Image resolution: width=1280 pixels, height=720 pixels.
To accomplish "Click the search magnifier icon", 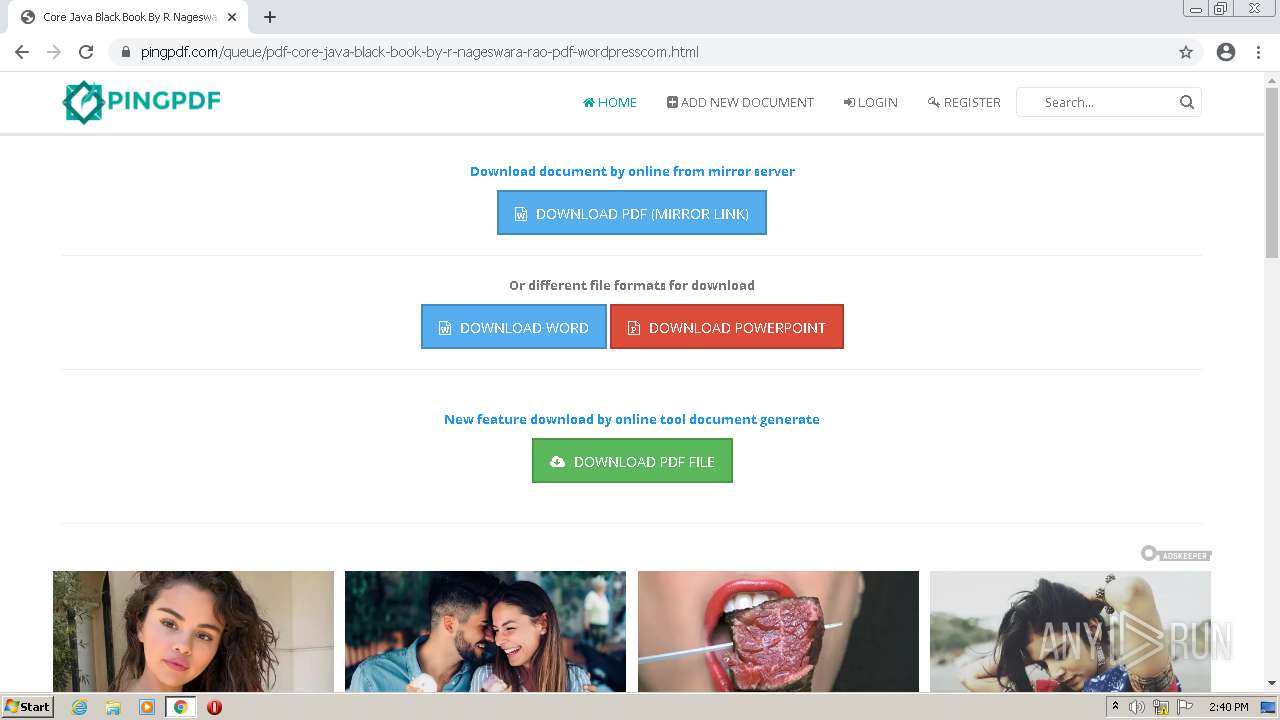I will coord(1187,102).
